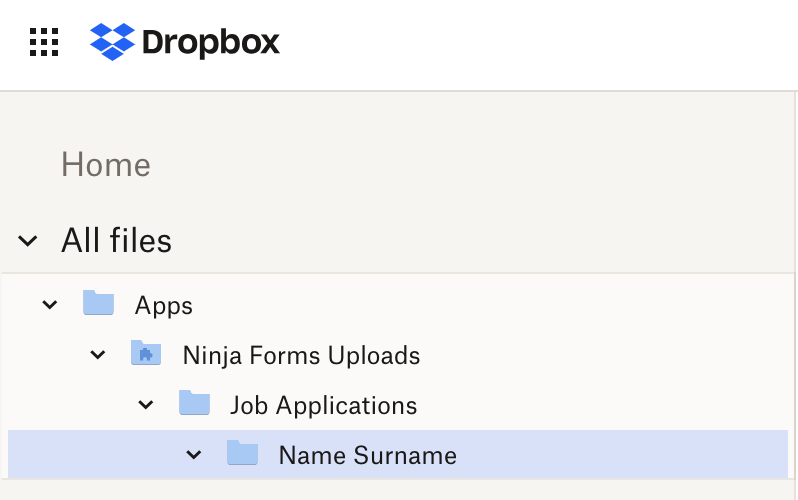Click the Dropbox logo icon
Screen dimensions: 798x500
[112, 42]
